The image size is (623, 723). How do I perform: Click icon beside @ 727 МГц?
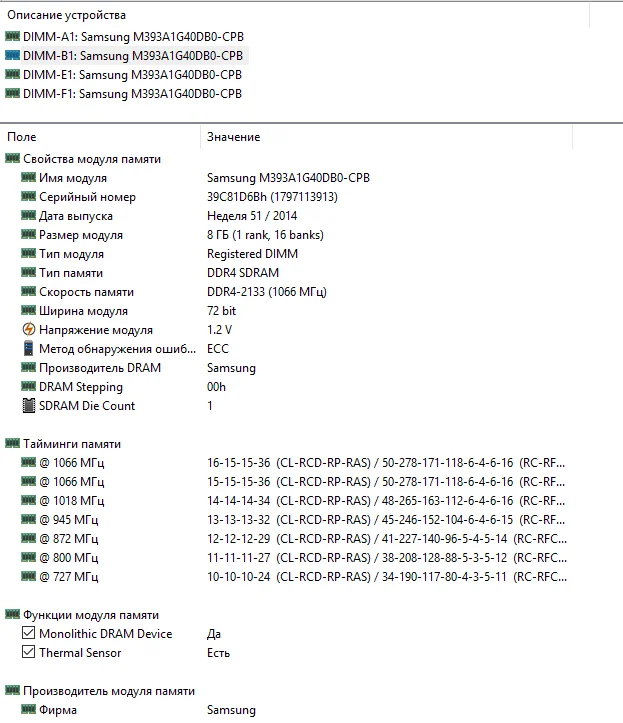click(28, 576)
